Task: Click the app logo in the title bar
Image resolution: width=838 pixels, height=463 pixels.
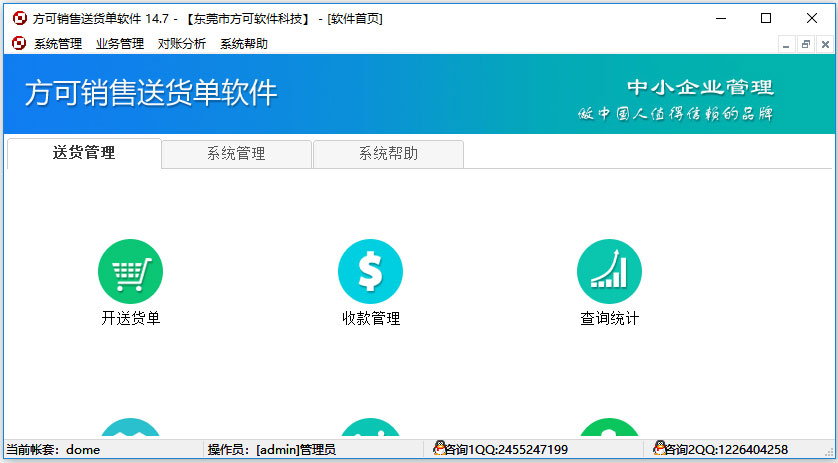Action: [20, 18]
